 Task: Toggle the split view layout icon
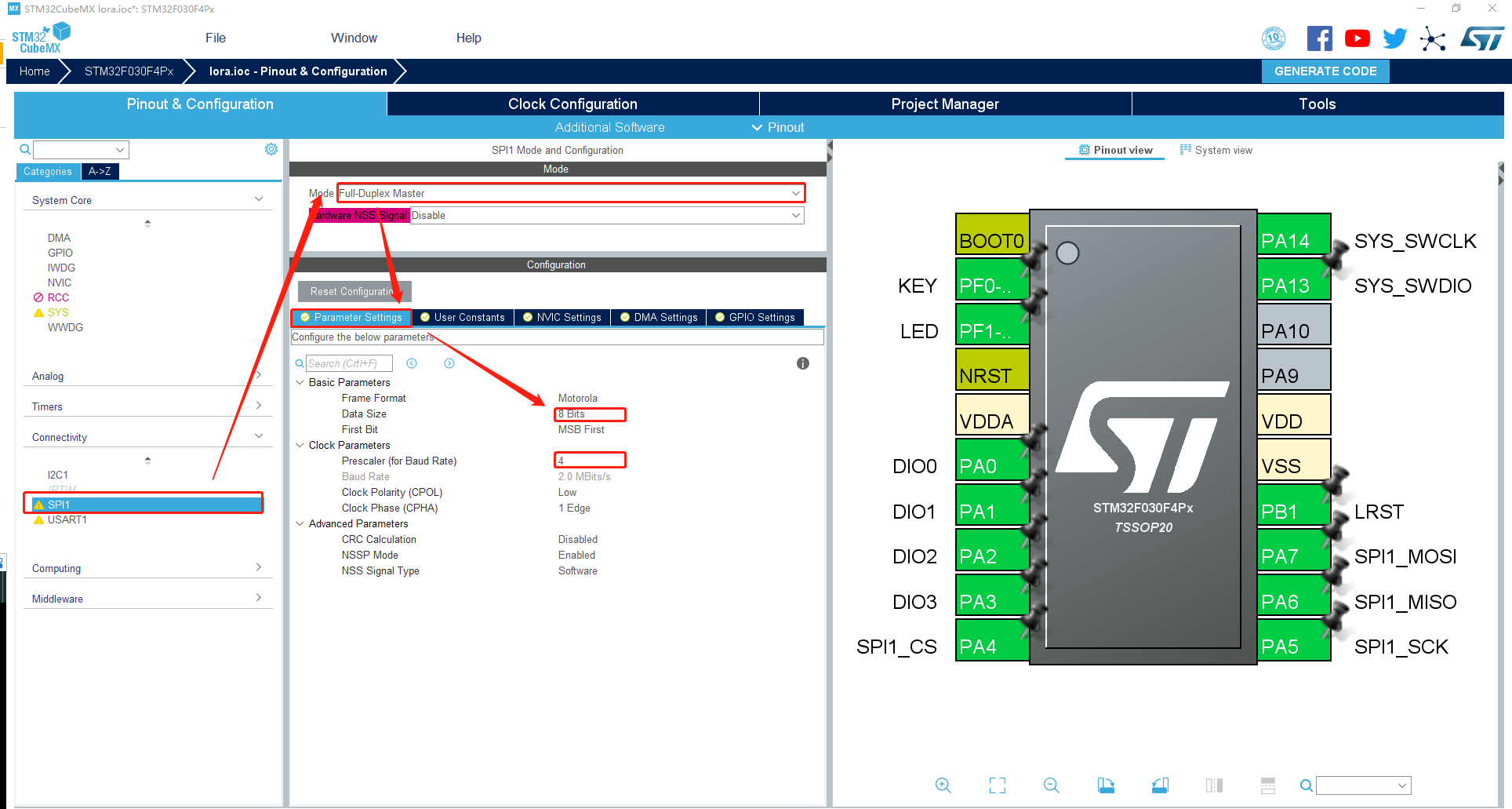coord(1268,785)
